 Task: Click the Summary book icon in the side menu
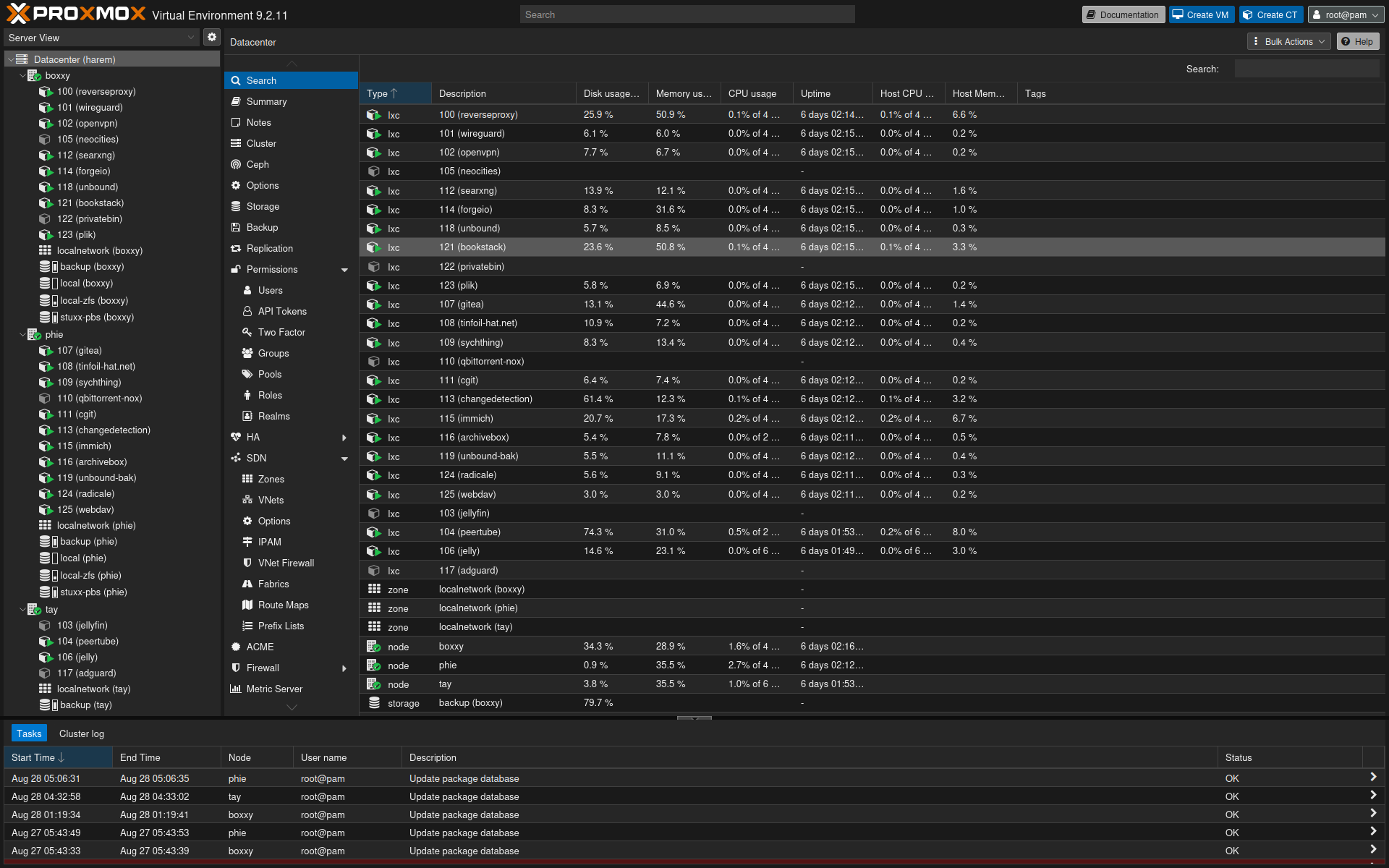[236, 101]
